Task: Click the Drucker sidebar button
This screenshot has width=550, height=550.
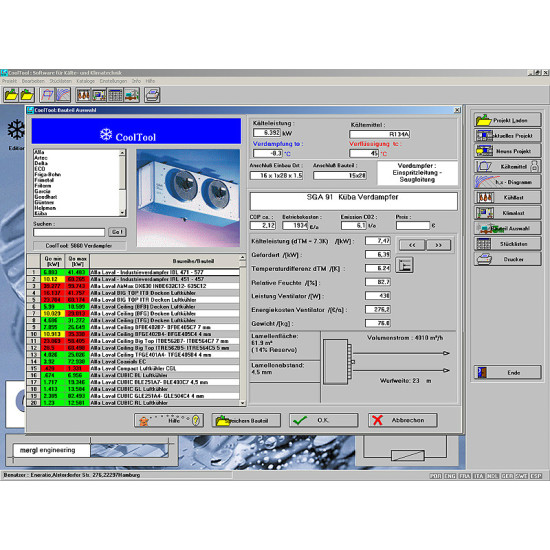Action: coord(507,259)
